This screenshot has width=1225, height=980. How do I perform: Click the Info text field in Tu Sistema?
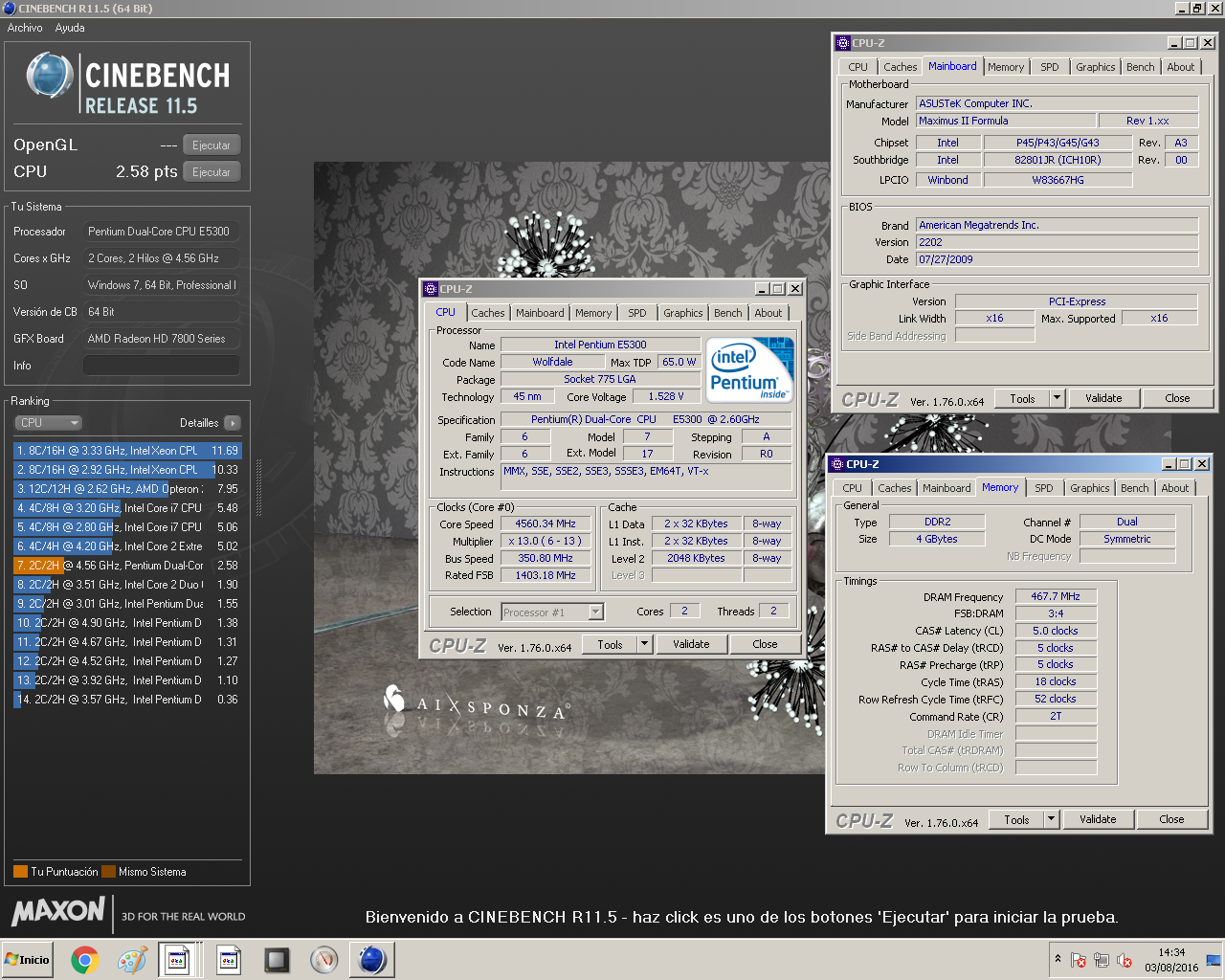162,366
